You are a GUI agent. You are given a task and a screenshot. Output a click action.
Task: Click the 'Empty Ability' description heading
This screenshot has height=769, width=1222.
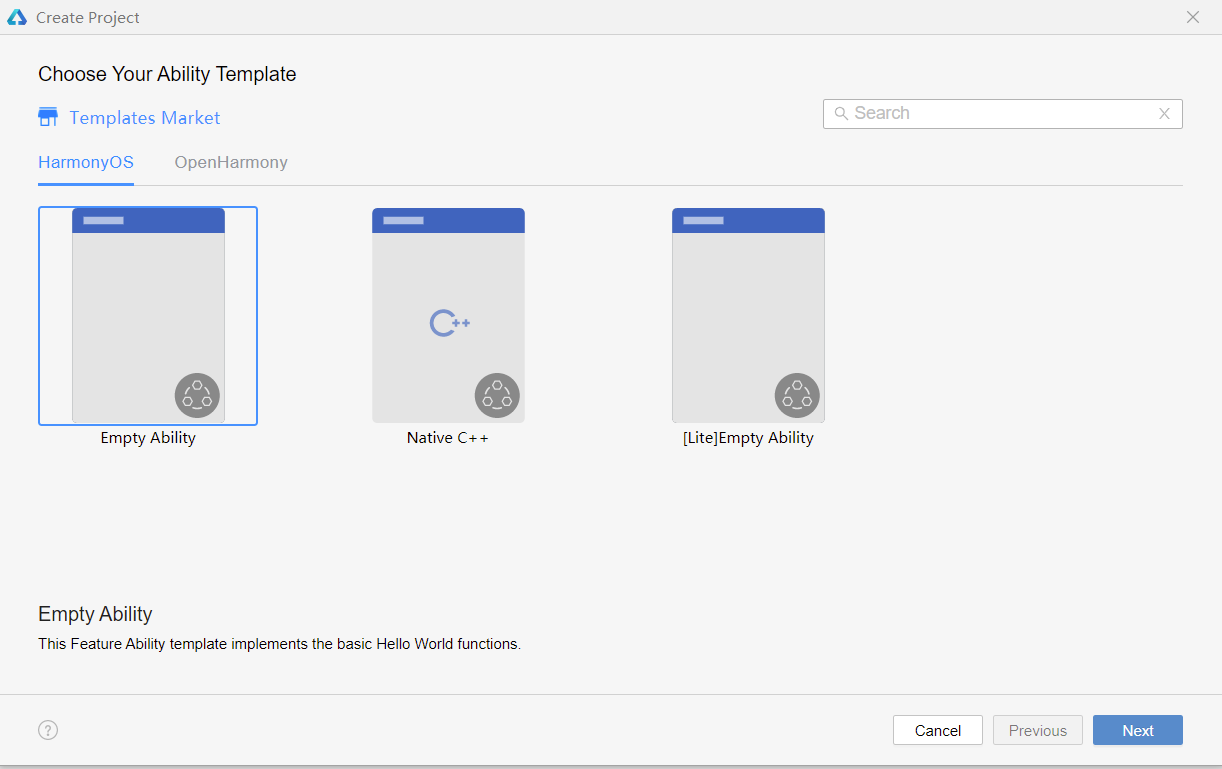tap(95, 614)
